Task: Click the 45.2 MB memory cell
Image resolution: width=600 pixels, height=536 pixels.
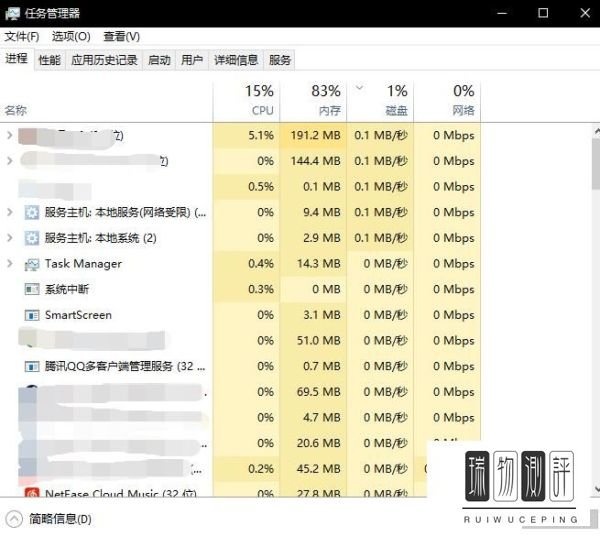Action: tap(313, 469)
